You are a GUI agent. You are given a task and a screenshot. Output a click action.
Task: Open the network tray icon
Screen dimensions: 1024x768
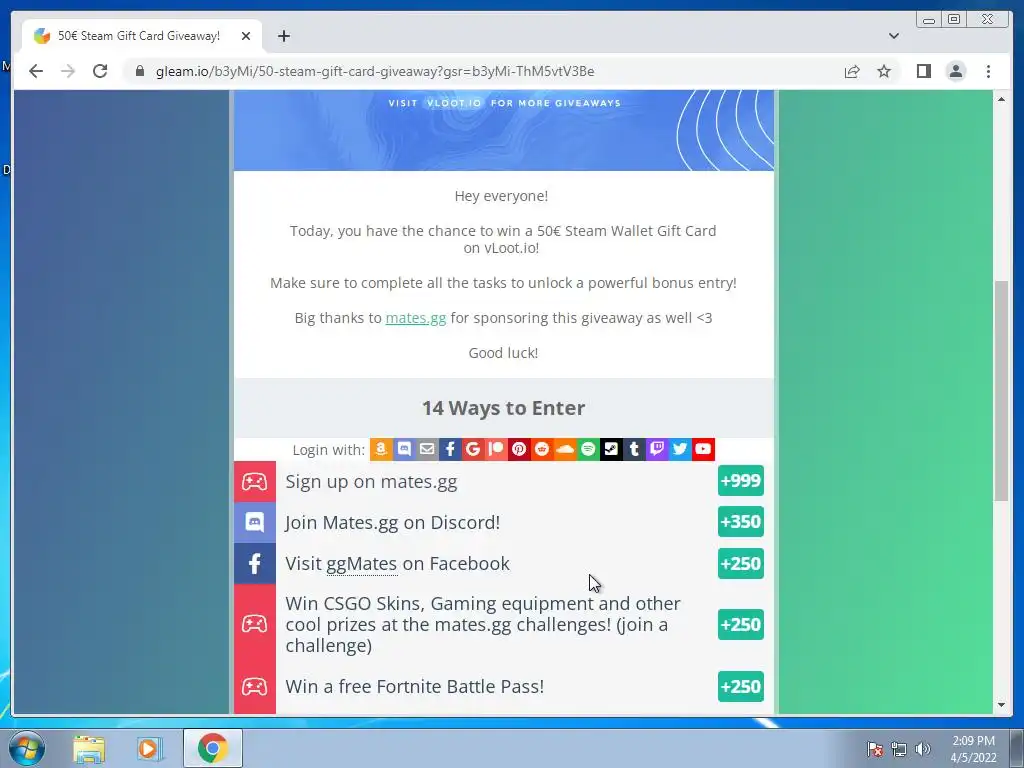899,749
